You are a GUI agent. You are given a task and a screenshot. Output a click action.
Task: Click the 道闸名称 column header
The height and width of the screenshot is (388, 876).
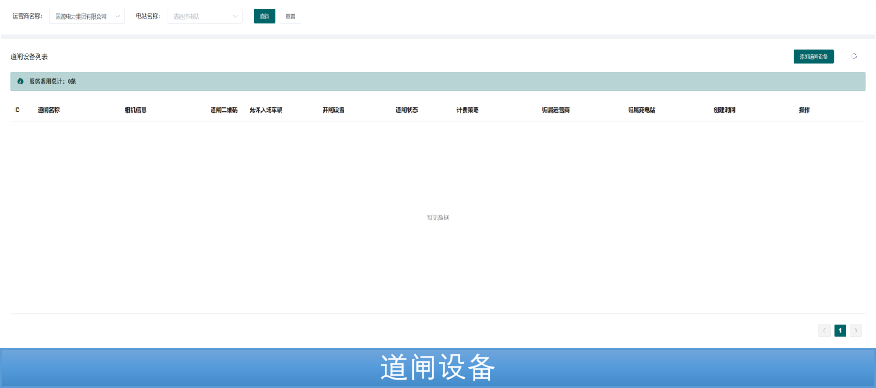pyautogui.click(x=49, y=111)
